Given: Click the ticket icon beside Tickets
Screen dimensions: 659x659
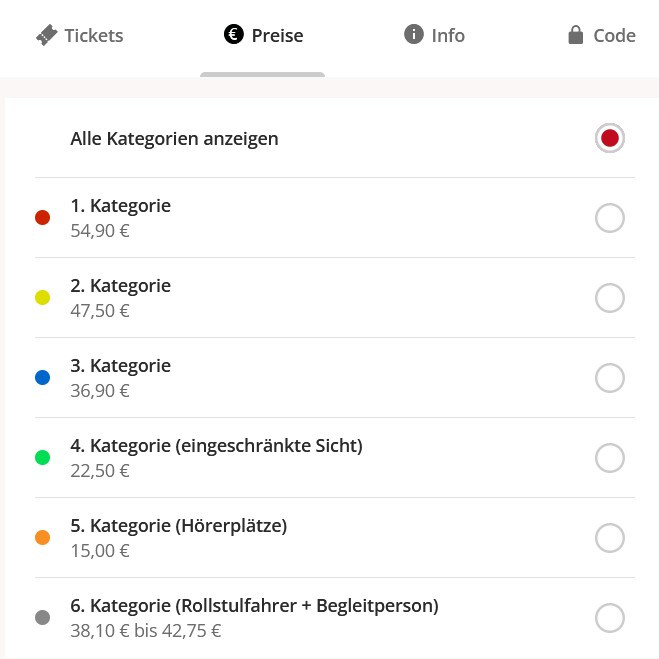Looking at the screenshot, I should [46, 36].
